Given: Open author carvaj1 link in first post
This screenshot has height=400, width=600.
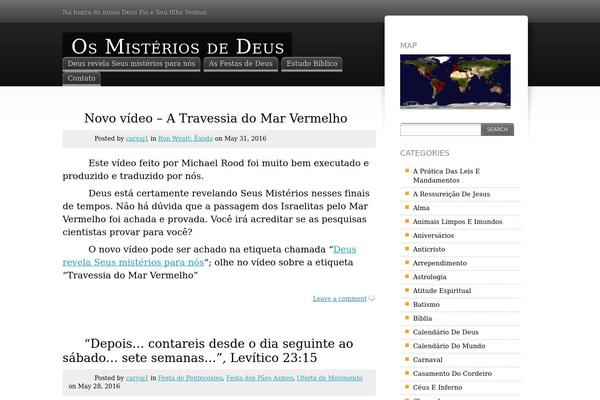Looking at the screenshot, I should (x=137, y=139).
